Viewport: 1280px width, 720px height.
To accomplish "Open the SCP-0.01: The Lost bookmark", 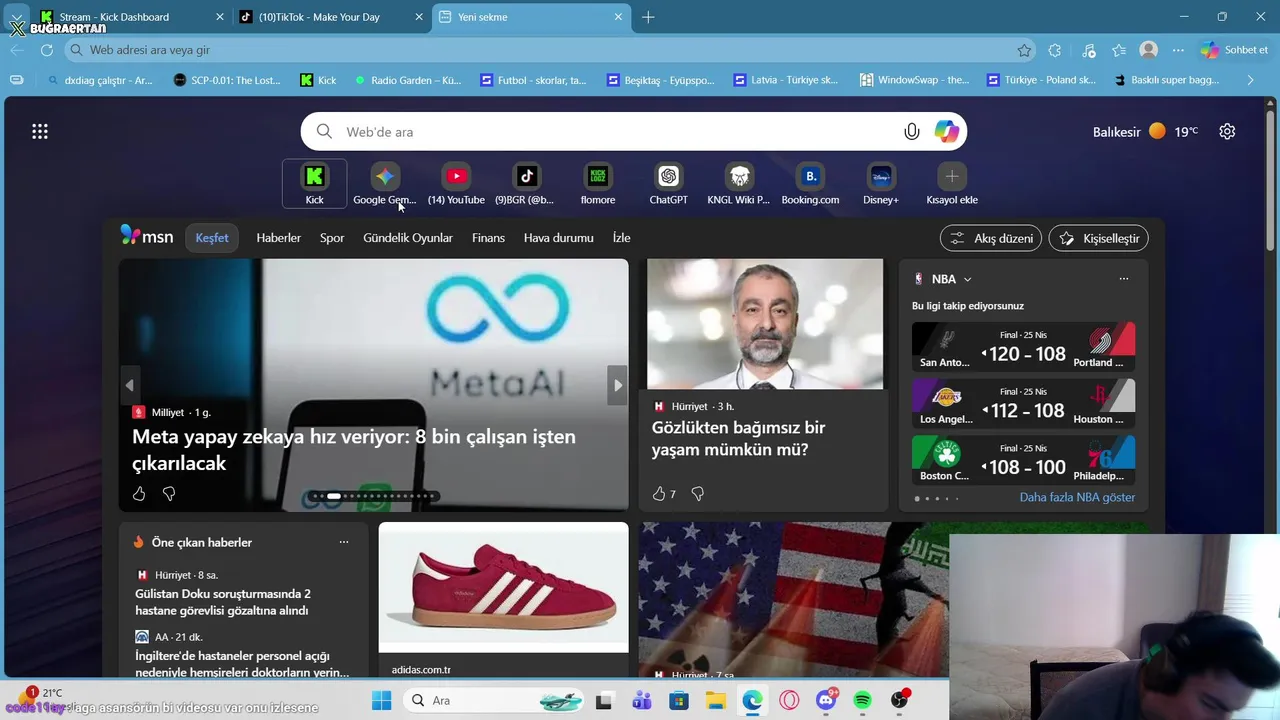I will (x=227, y=80).
